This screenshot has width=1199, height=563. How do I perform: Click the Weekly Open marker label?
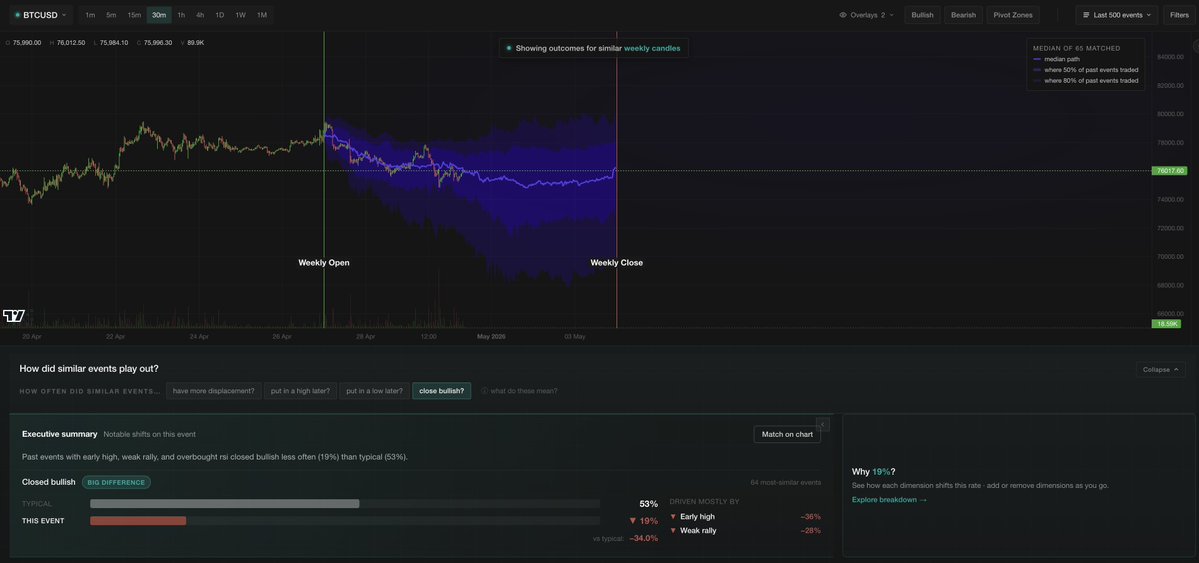coord(323,262)
